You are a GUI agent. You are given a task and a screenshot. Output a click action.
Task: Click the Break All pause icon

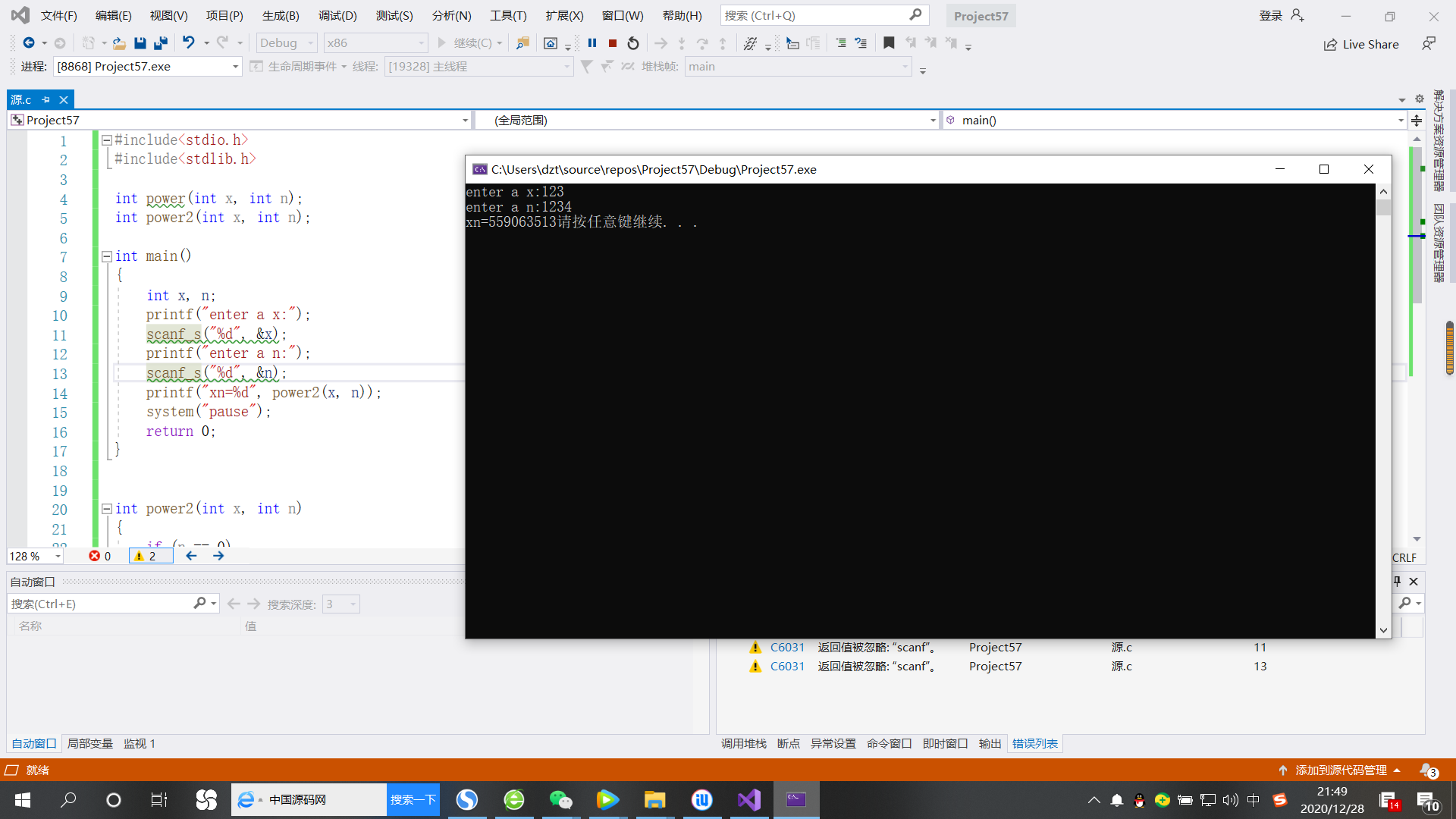[x=592, y=43]
